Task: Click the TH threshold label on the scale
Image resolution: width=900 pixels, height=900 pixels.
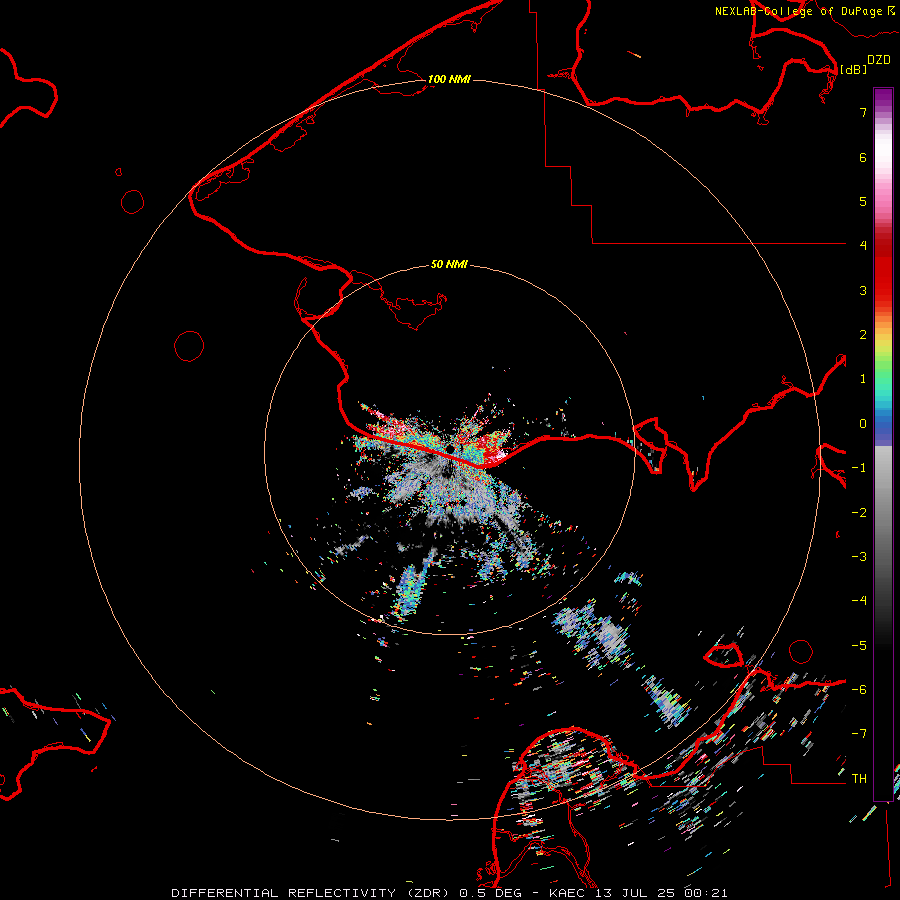Action: [x=859, y=779]
